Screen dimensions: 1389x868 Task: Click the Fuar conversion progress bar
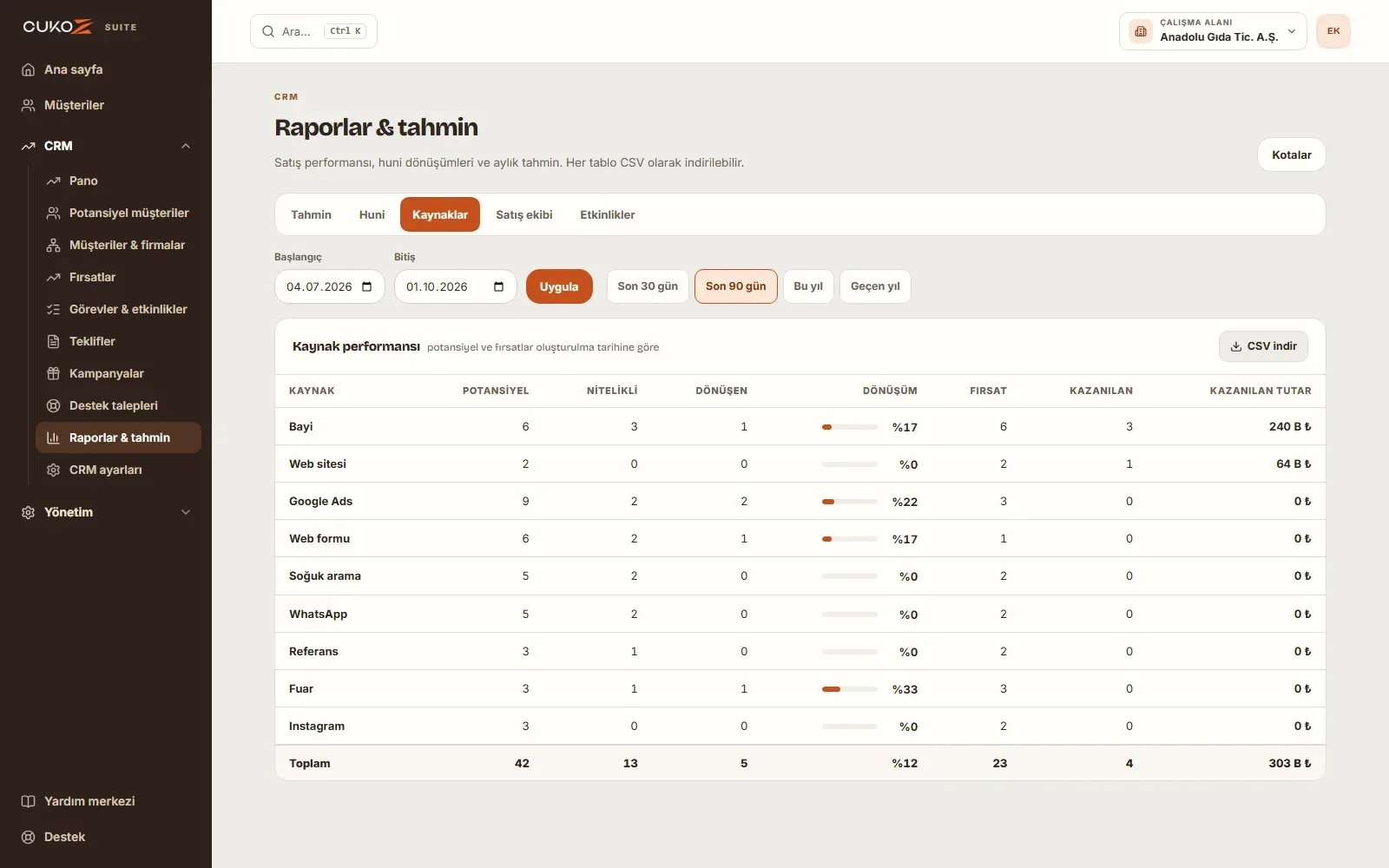(x=849, y=689)
